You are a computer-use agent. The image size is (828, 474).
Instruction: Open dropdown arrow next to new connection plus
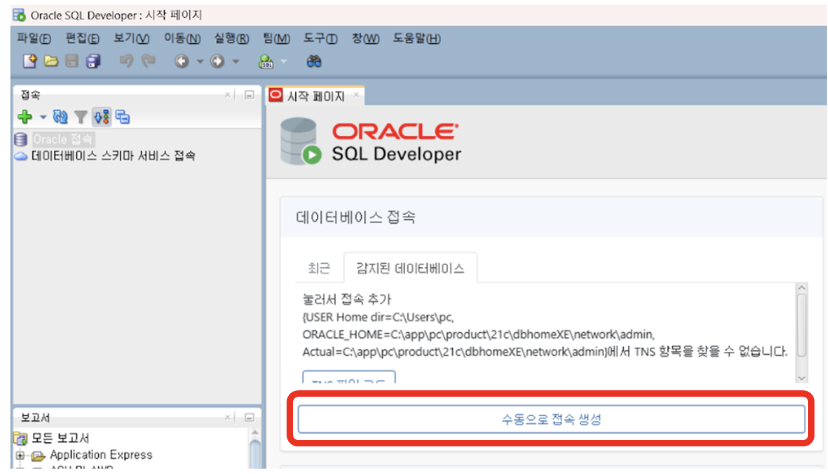(42, 118)
